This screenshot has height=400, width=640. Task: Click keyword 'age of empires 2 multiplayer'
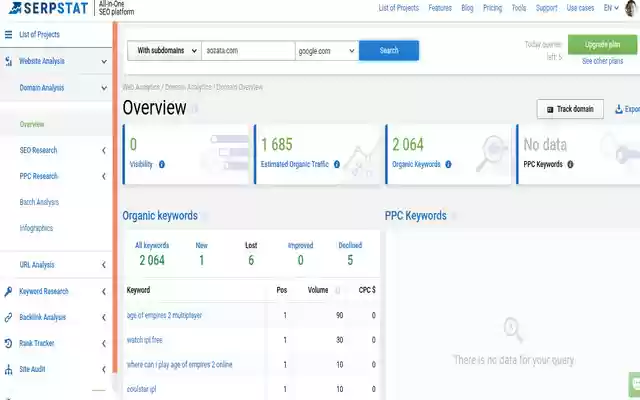coord(164,316)
